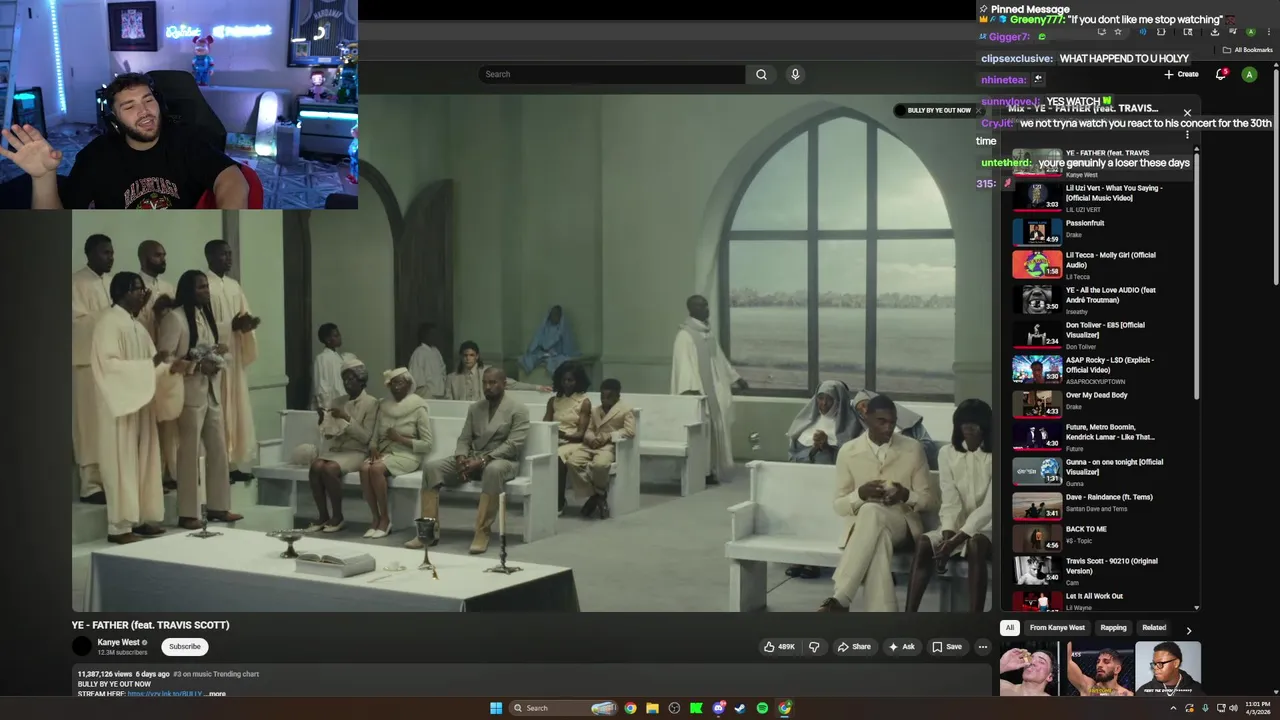Open the Share dialog for the video
Viewport: 1280px width, 720px height.
coord(854,647)
